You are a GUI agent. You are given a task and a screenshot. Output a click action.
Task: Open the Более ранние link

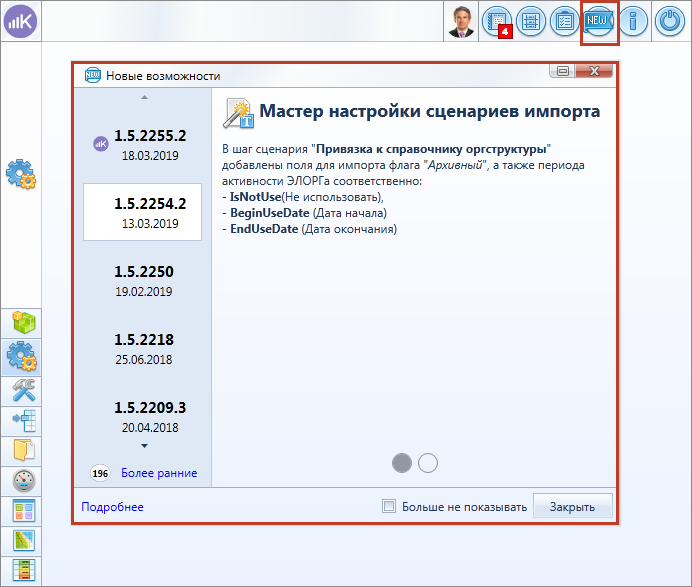[159, 473]
